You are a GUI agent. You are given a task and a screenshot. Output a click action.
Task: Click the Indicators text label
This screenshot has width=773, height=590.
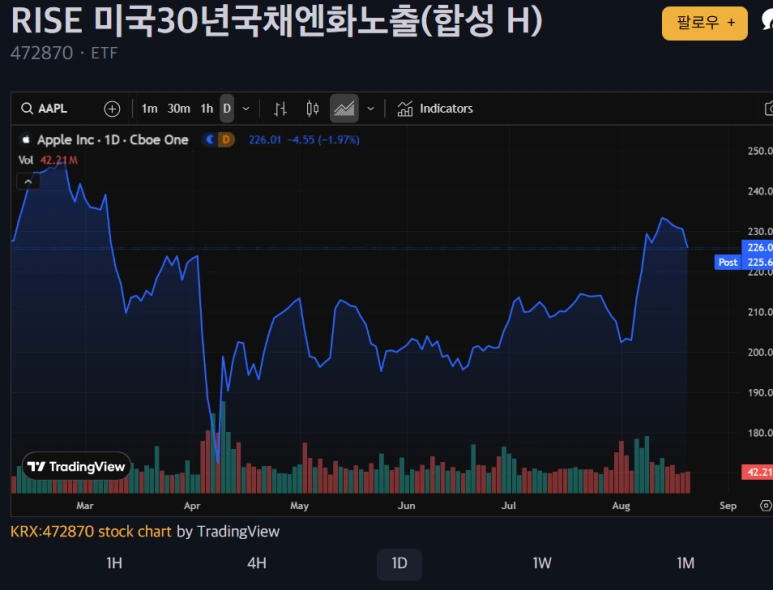pyautogui.click(x=446, y=108)
